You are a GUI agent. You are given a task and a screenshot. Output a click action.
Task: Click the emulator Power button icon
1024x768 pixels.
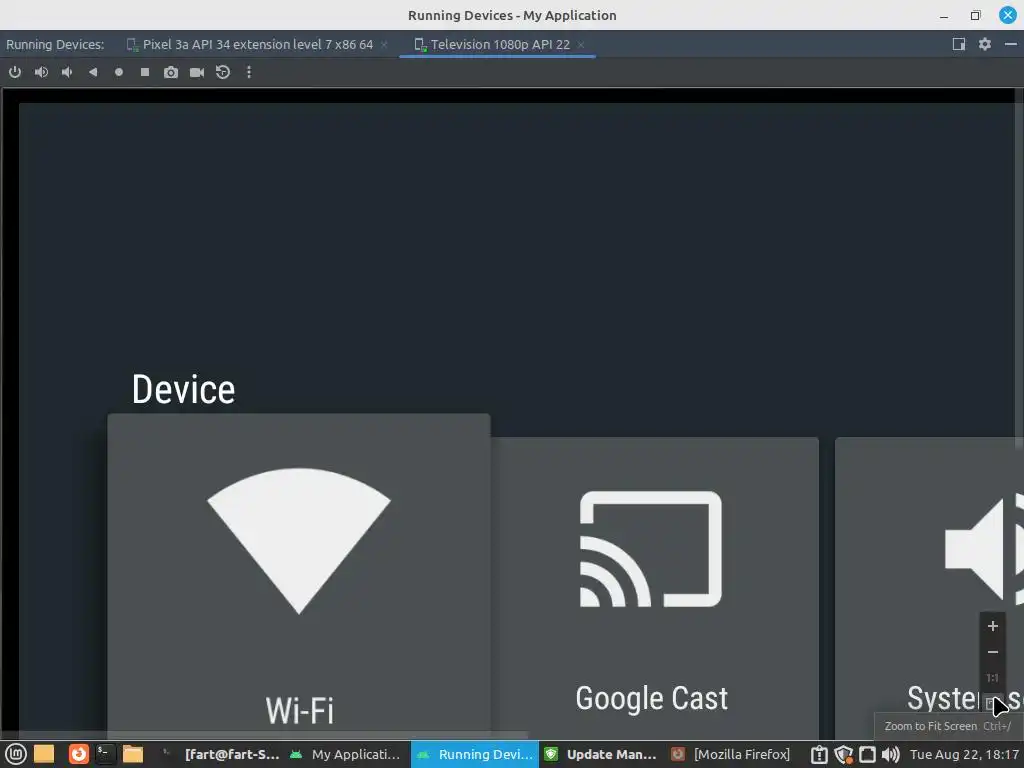pyautogui.click(x=14, y=72)
